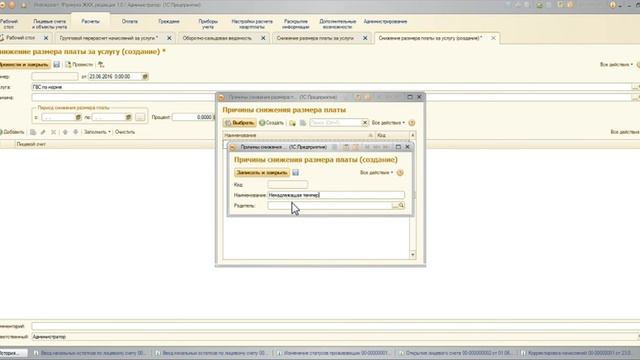
Task: Click the edit pencil icon in table toolbar
Action: pyautogui.click(x=43, y=132)
